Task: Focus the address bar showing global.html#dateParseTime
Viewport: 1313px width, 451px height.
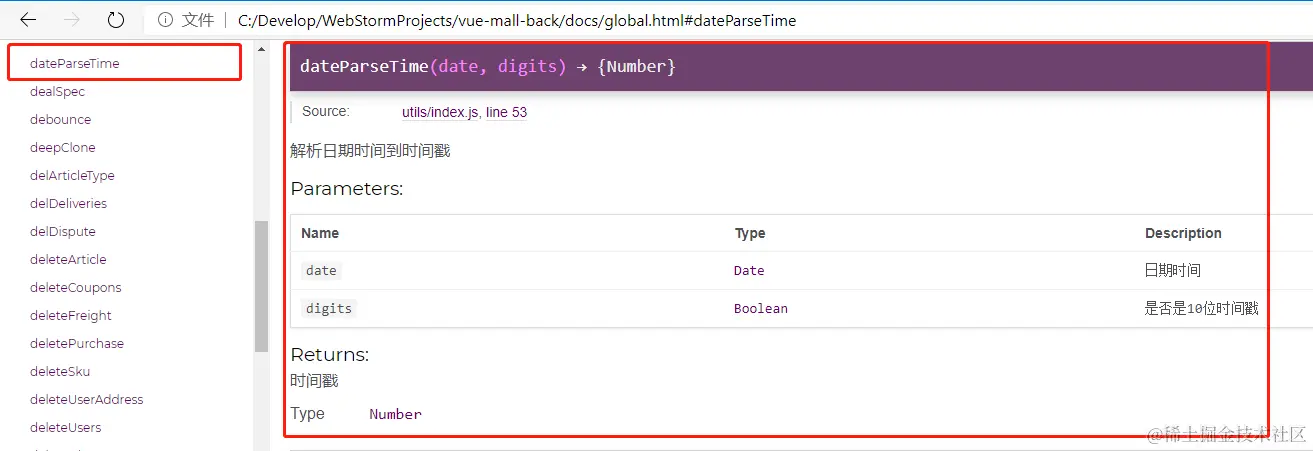Action: coord(517,20)
